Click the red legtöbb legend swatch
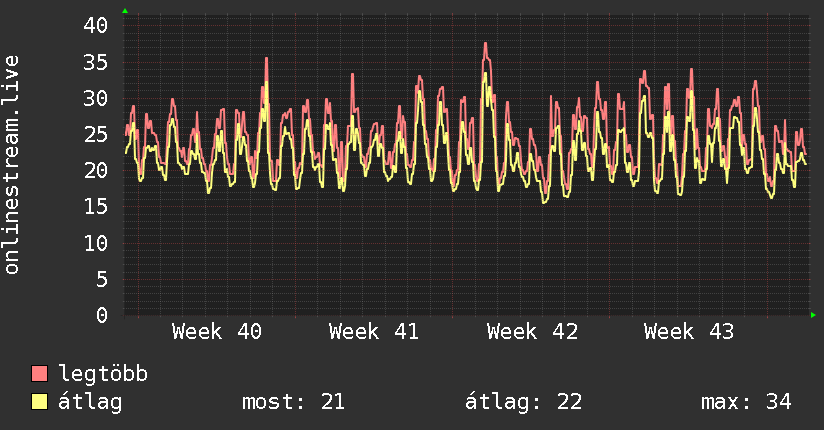The height and width of the screenshot is (430, 824). pos(40,374)
